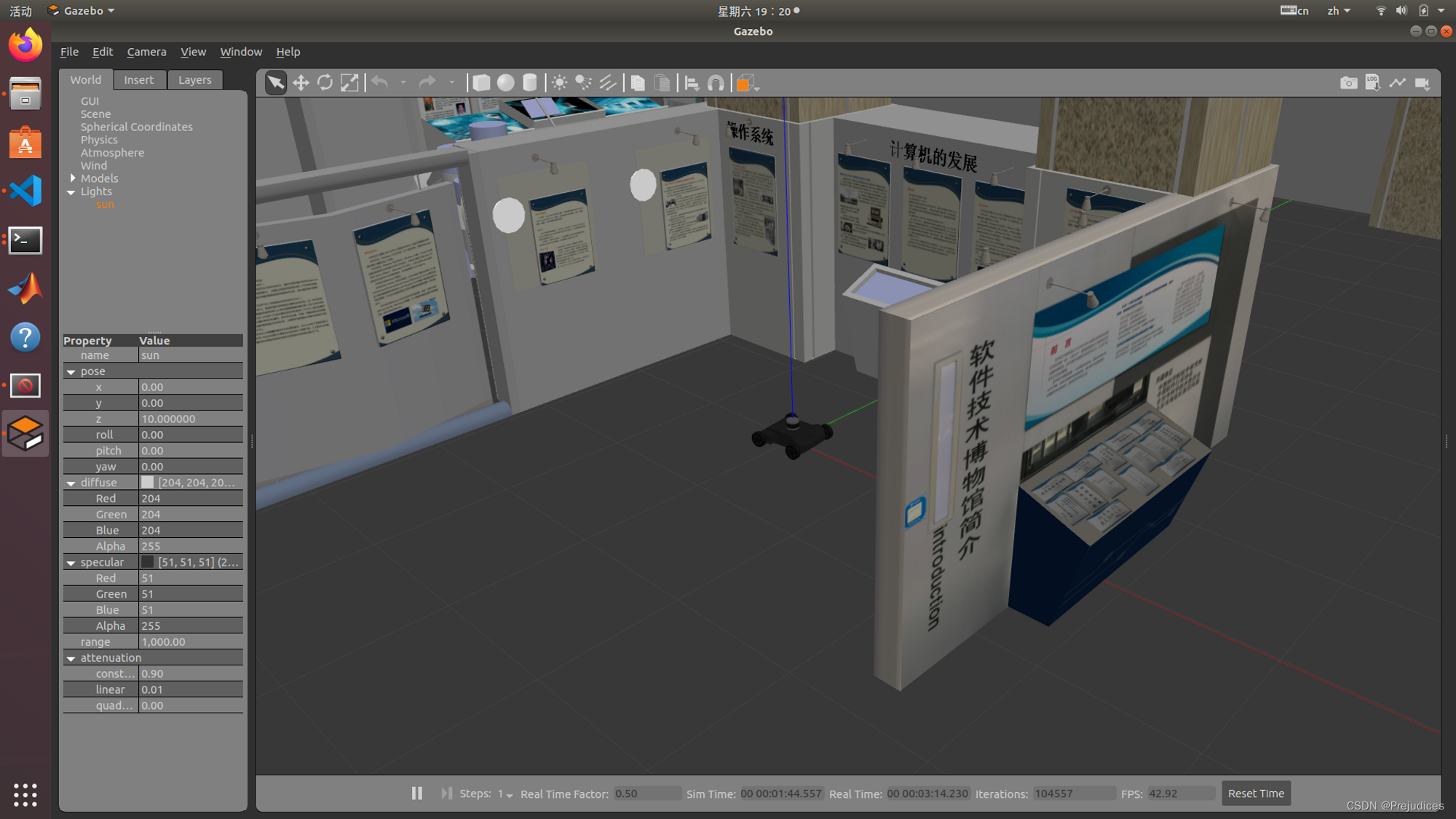Pause the simulation
The height and width of the screenshot is (819, 1456).
coord(416,793)
